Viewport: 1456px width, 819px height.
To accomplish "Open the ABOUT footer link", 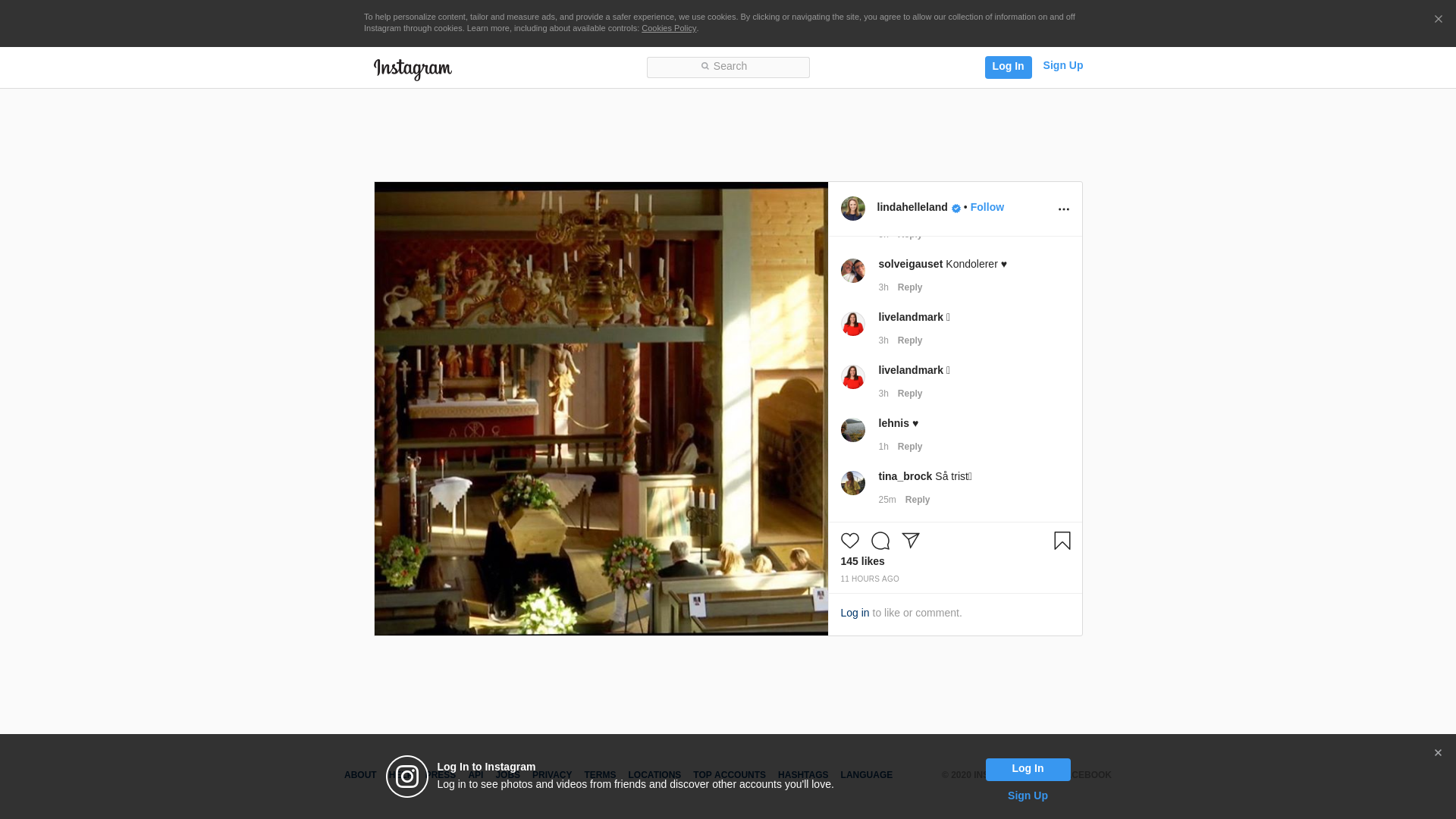I will (x=360, y=775).
